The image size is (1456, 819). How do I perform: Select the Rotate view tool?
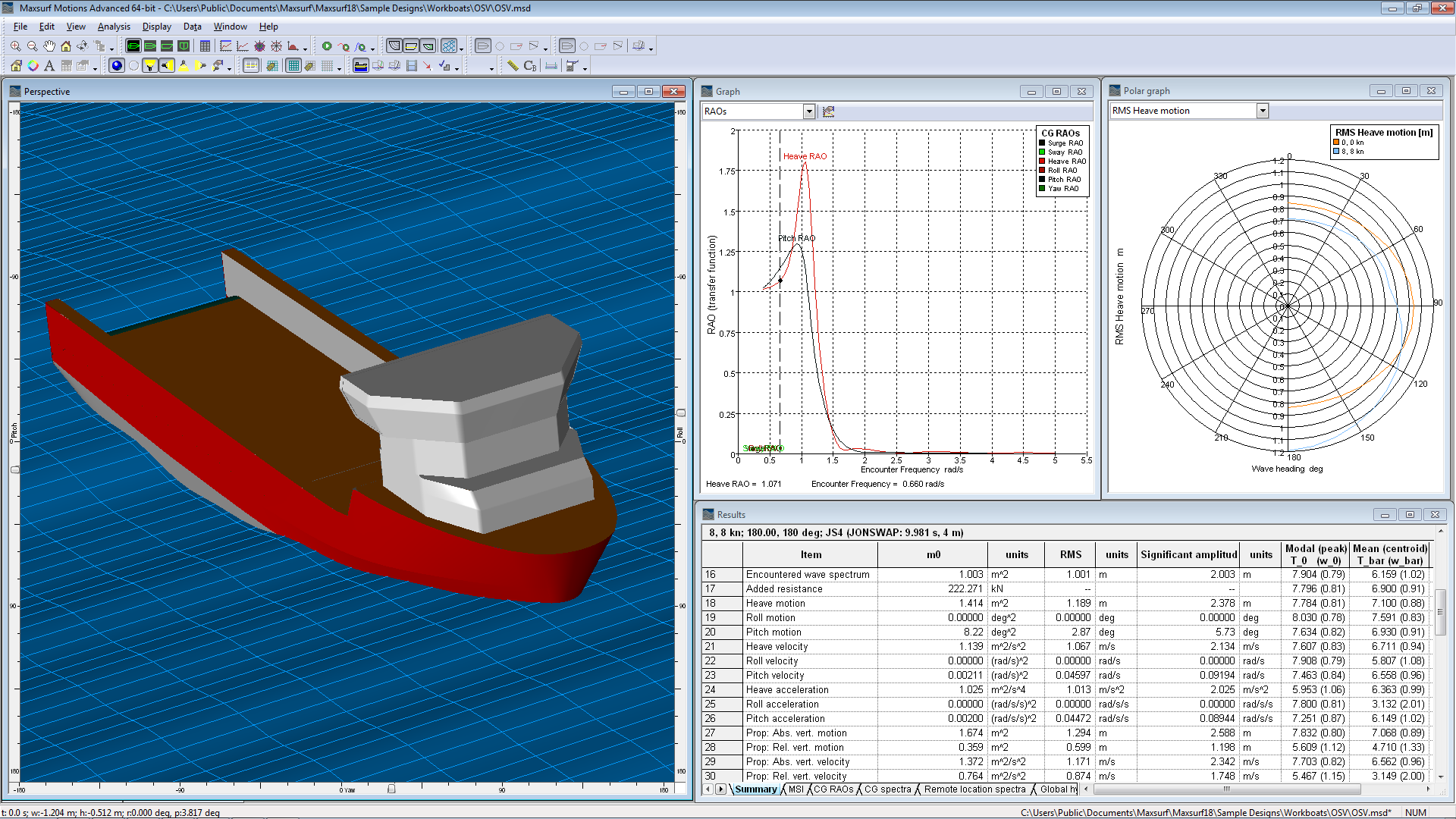82,46
